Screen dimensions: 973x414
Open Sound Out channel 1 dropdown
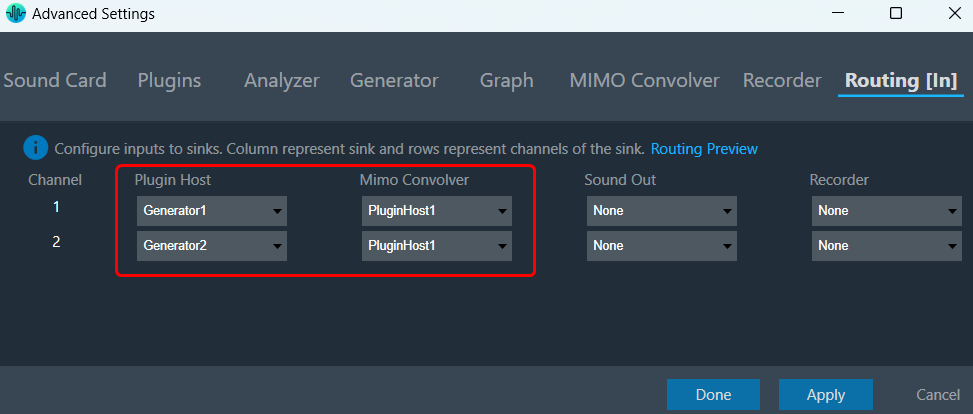(x=661, y=211)
